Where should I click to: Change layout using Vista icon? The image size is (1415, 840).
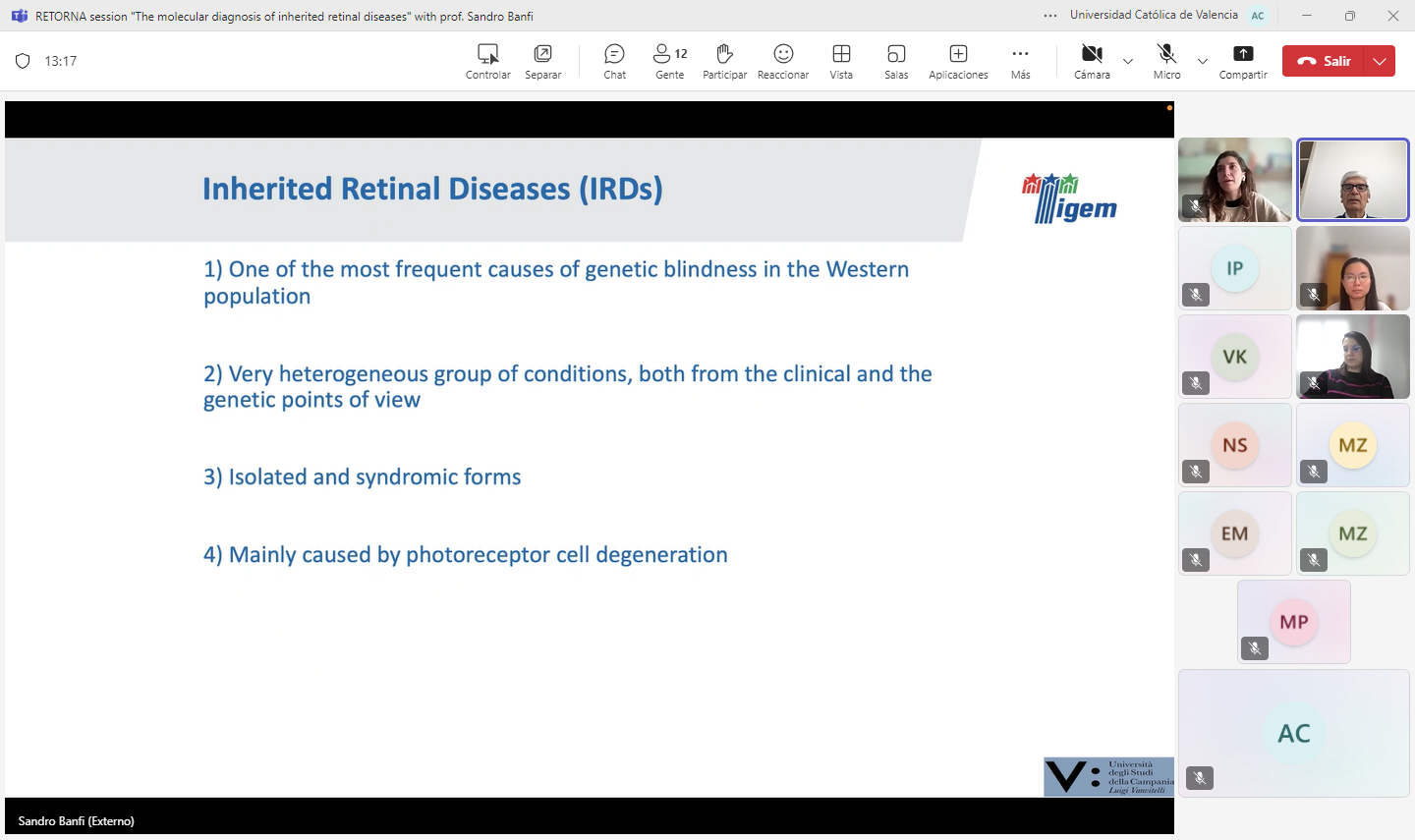tap(841, 61)
